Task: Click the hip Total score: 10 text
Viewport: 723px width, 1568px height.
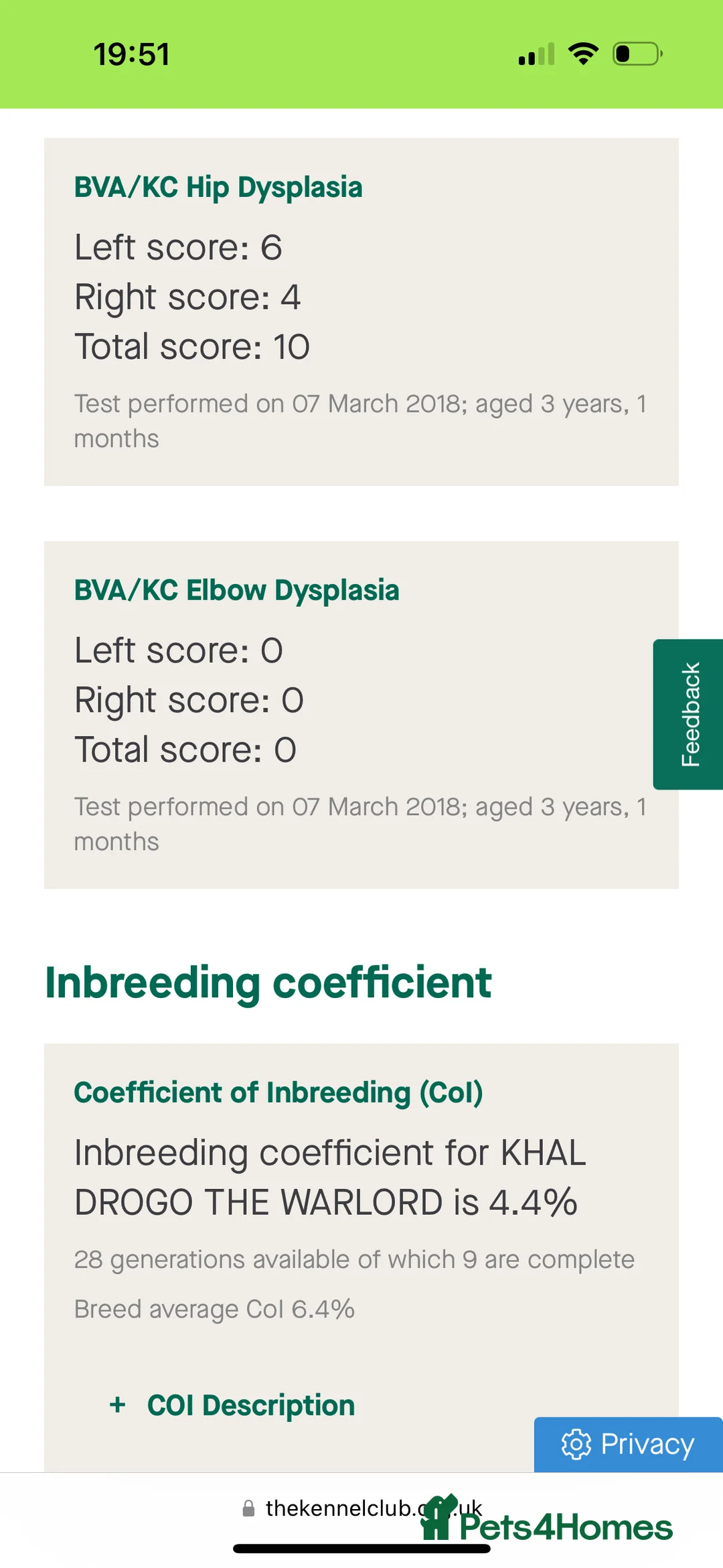Action: (x=191, y=347)
